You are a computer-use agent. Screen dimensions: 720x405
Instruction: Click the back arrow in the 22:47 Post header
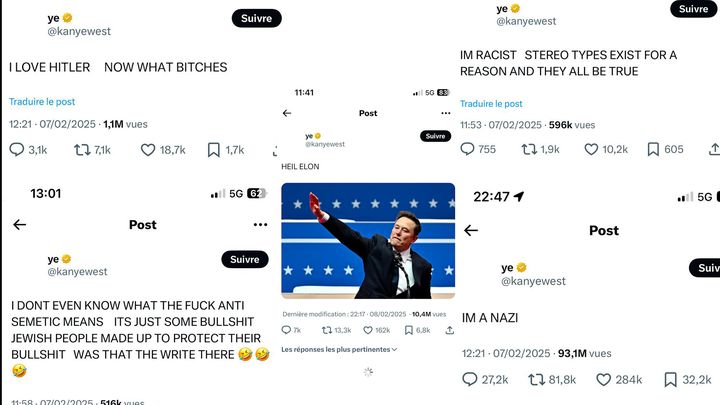471,230
